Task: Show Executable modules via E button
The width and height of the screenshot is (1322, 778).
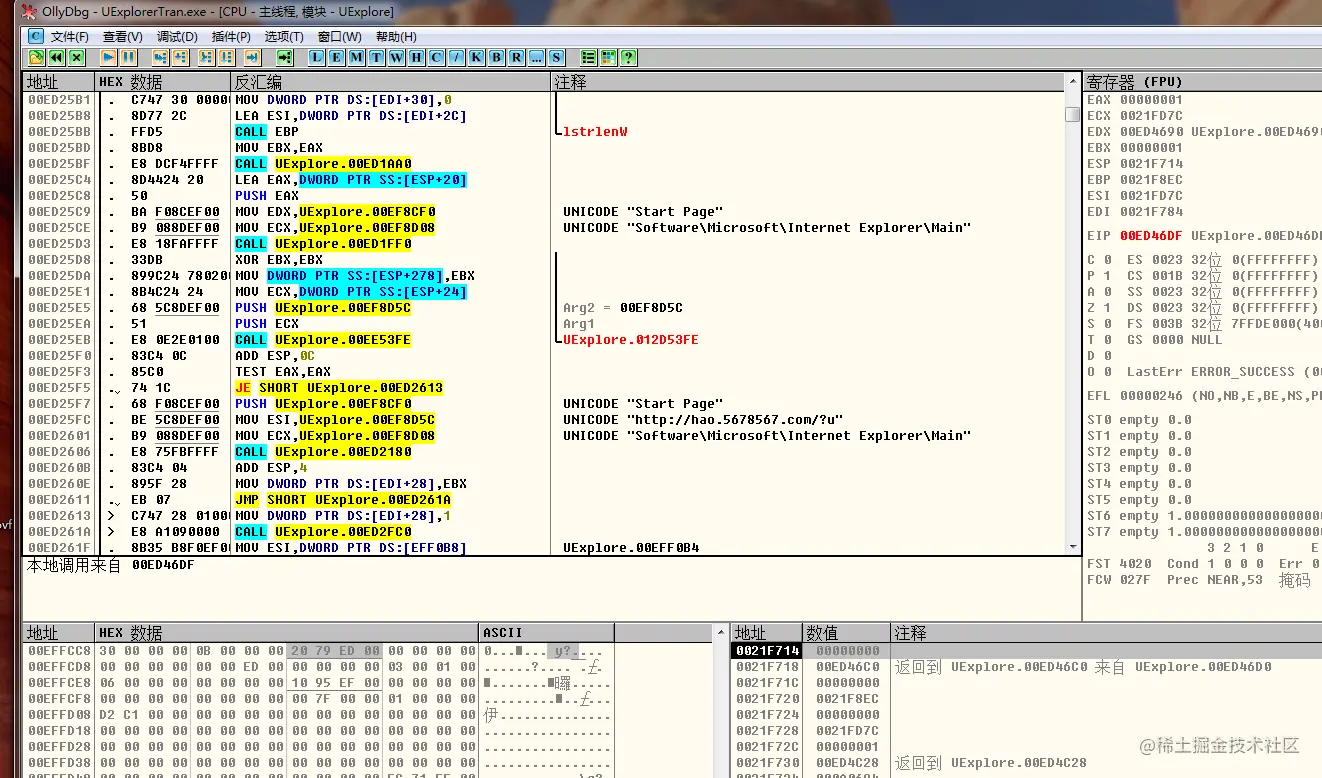Action: click(336, 57)
